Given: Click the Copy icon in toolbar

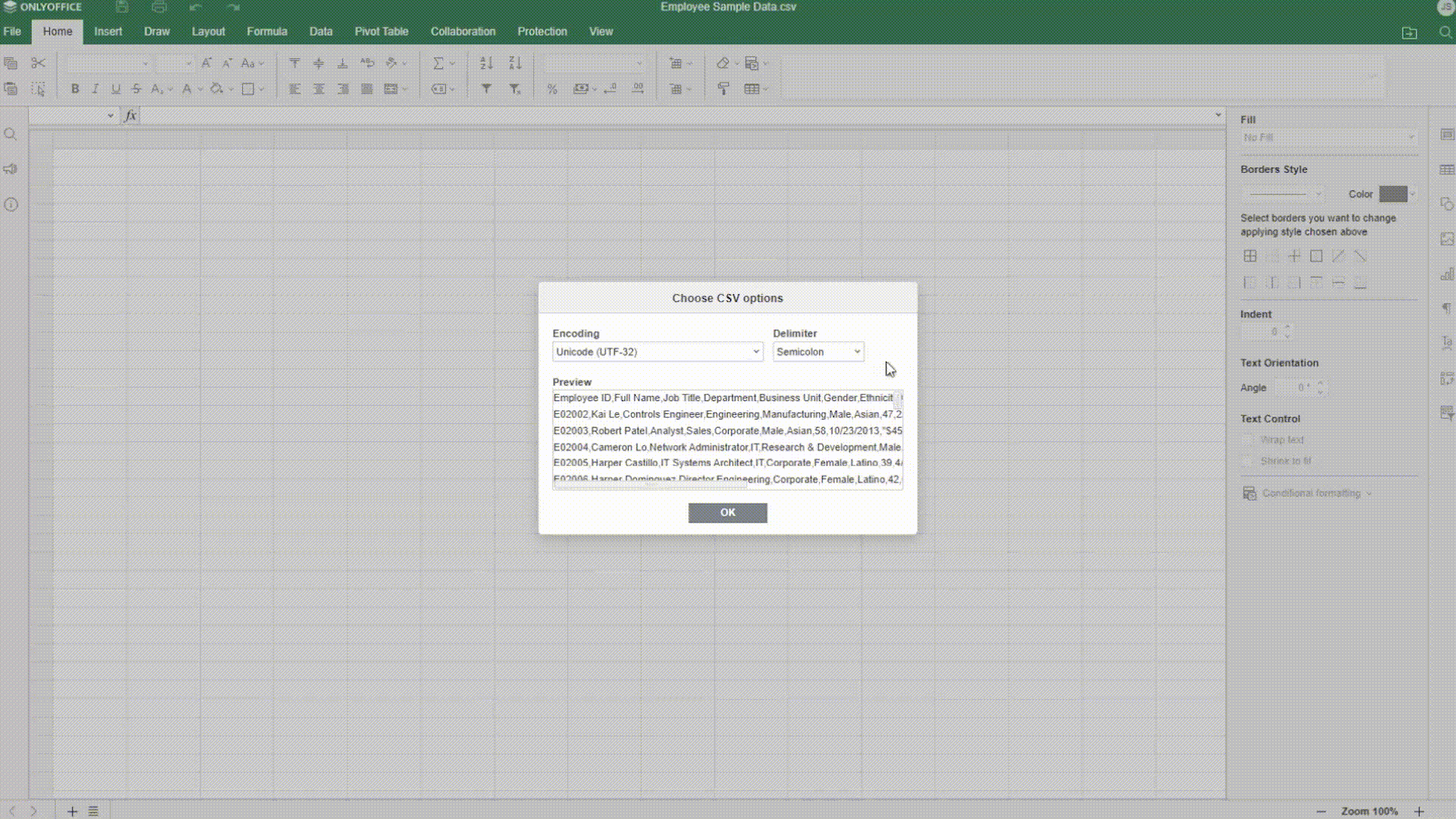Looking at the screenshot, I should click(x=11, y=63).
